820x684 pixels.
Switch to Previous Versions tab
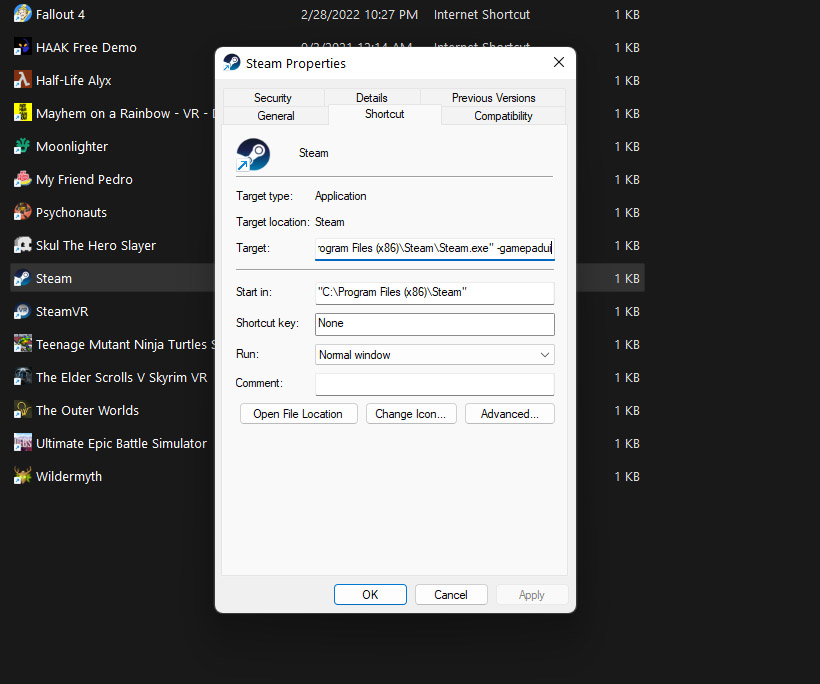[x=493, y=98]
